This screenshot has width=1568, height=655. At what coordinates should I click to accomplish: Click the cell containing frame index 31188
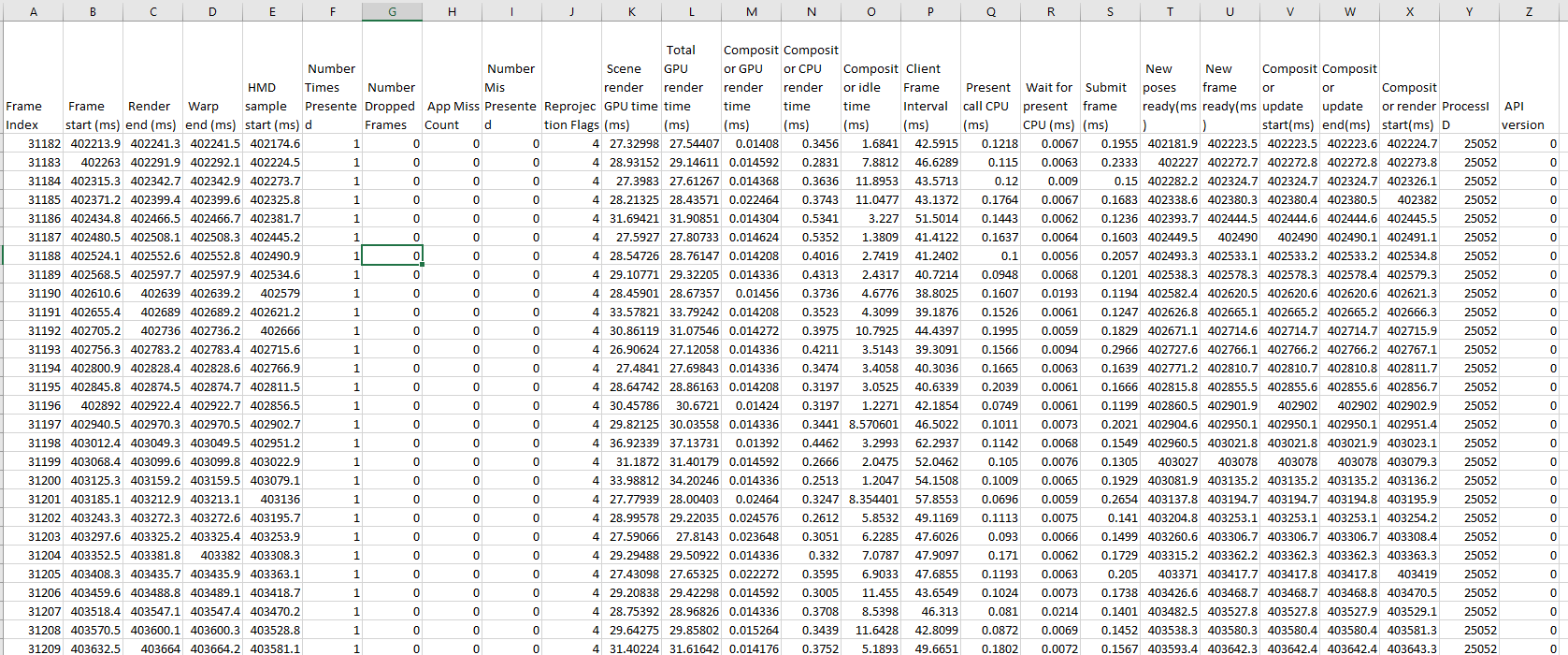(33, 255)
